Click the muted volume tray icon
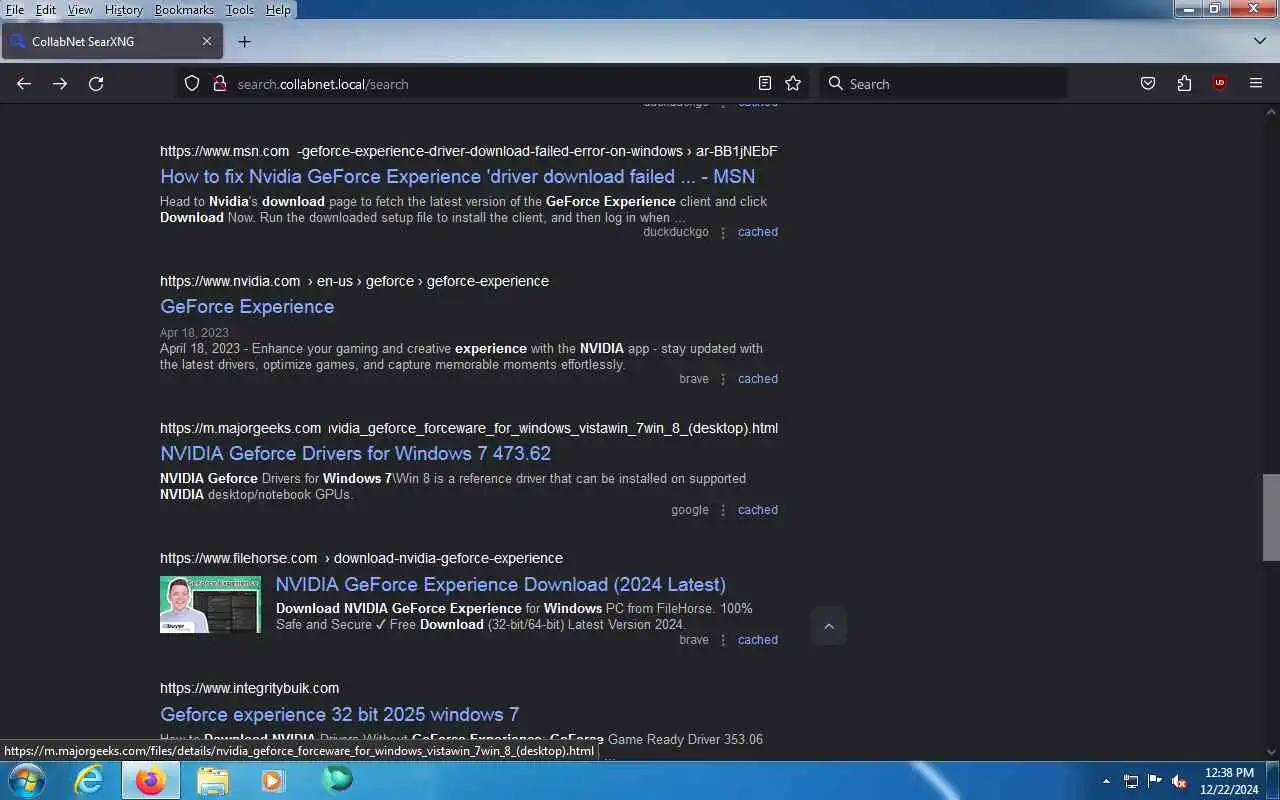Viewport: 1280px width, 800px height. [1179, 781]
